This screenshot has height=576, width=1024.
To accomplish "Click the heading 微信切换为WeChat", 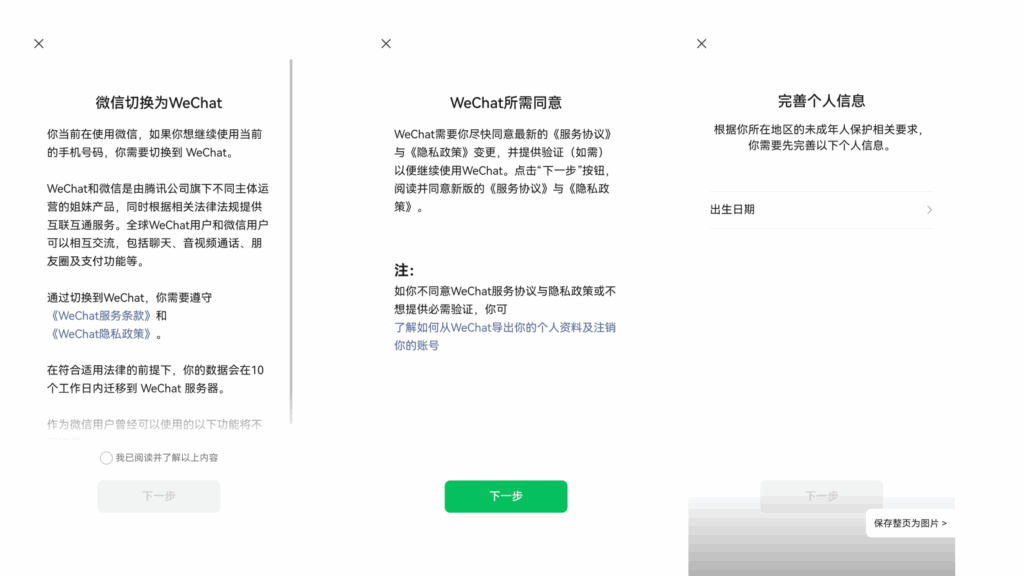I will [159, 103].
